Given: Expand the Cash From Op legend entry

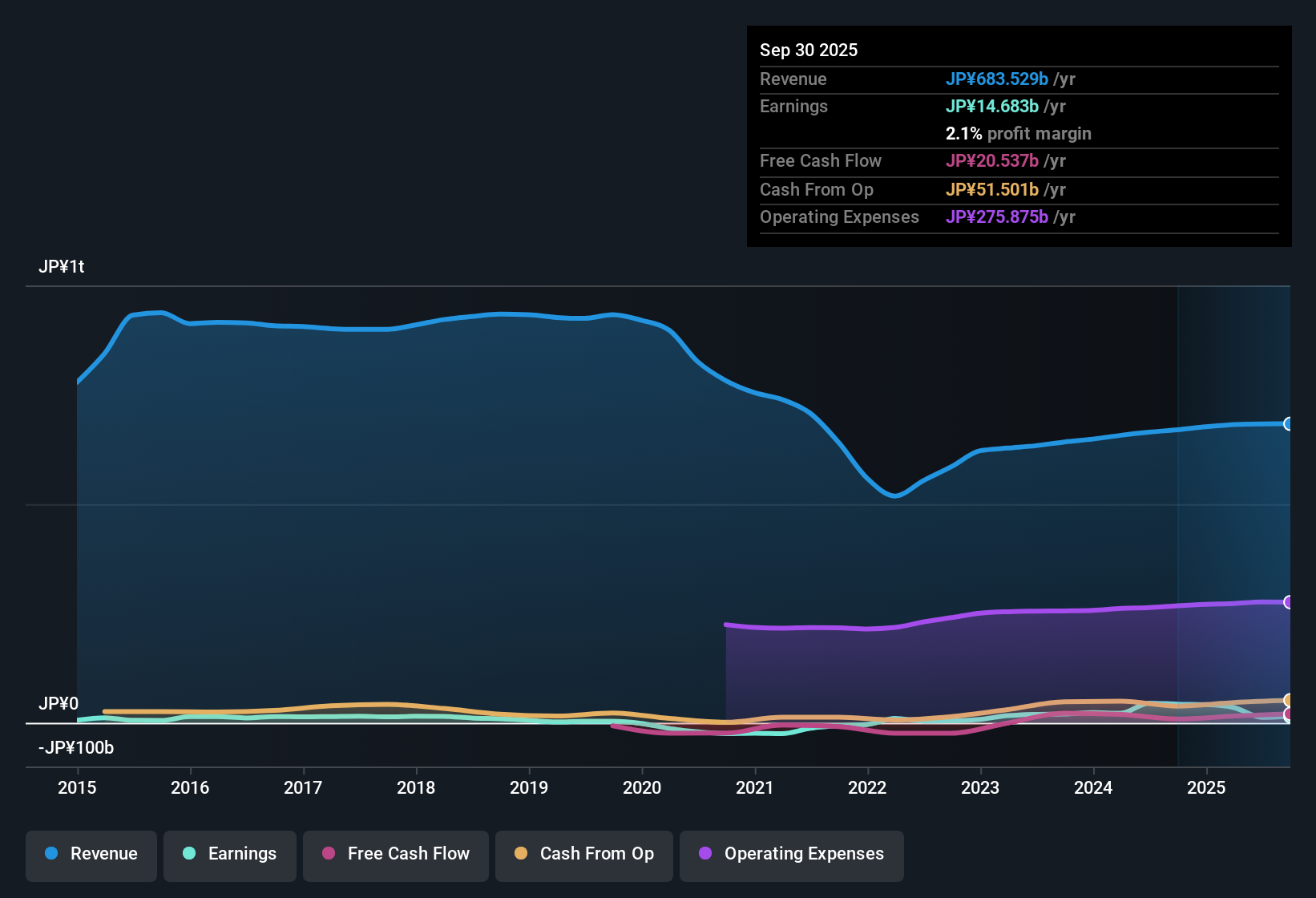Looking at the screenshot, I should click(583, 855).
